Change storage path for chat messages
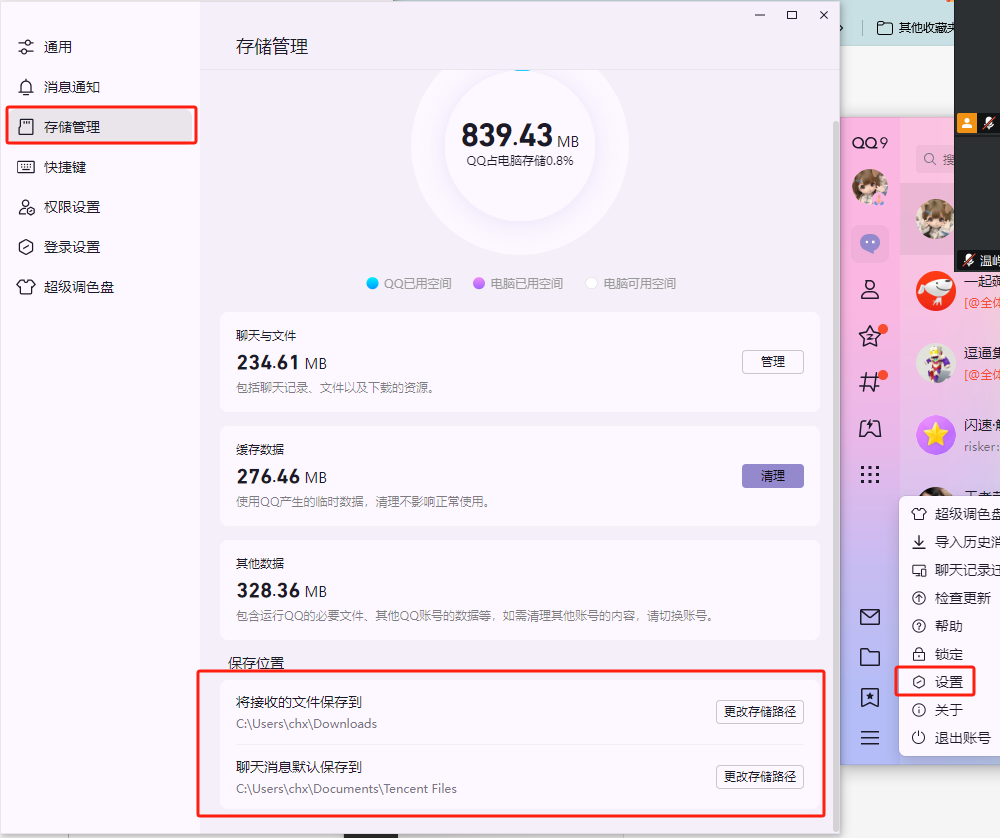The width and height of the screenshot is (1000, 838). pyautogui.click(x=760, y=777)
